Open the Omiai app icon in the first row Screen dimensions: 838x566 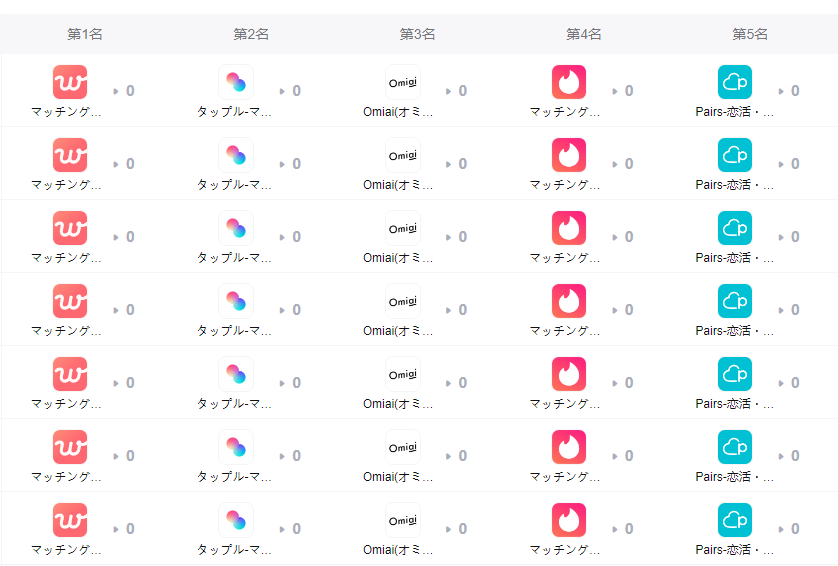coord(403,82)
